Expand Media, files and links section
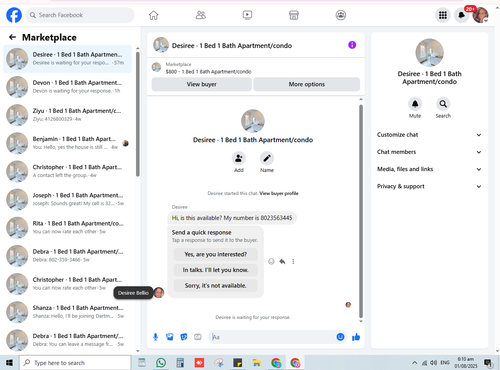This screenshot has height=370, width=500. (x=429, y=169)
